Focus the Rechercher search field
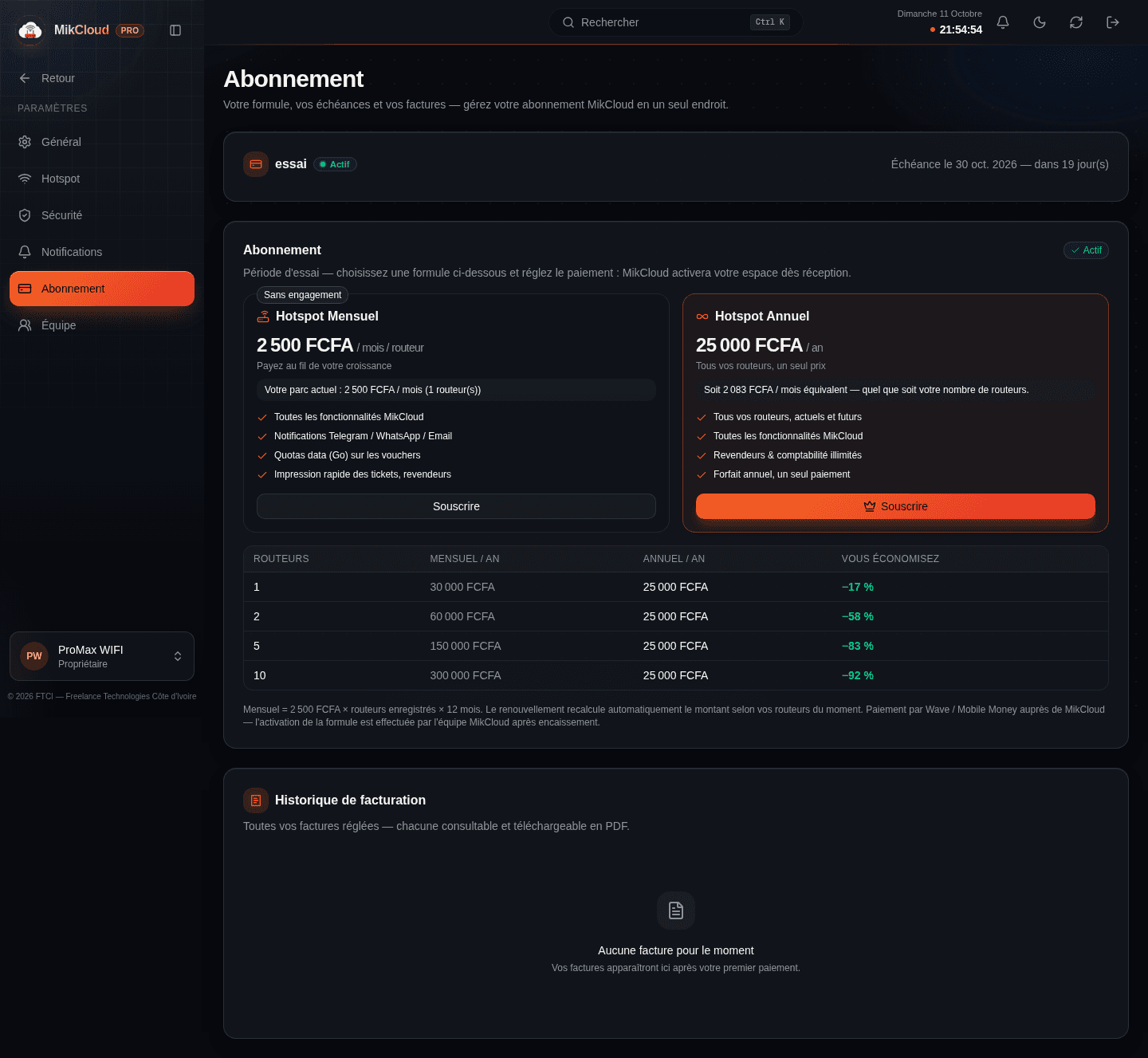The height and width of the screenshot is (1058, 1148). (675, 22)
